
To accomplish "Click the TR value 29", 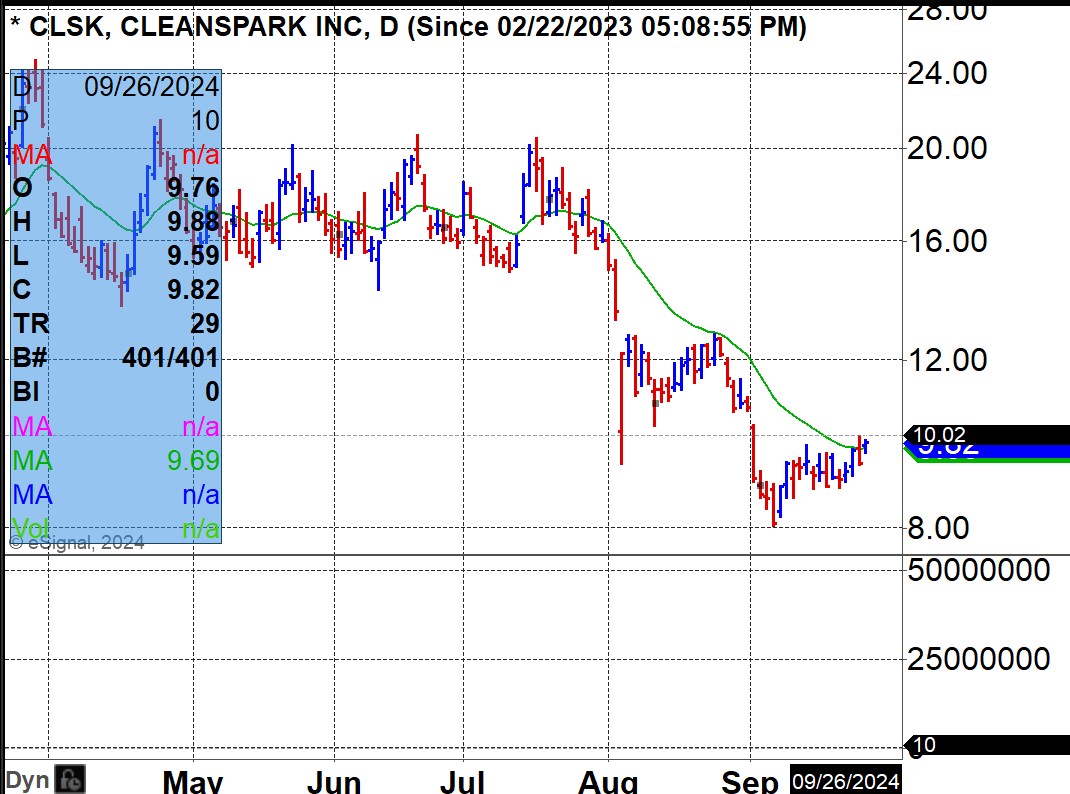I will point(205,324).
